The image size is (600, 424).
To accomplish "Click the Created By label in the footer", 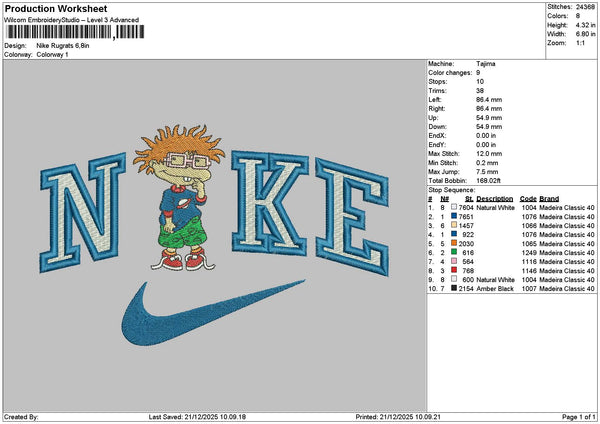I will (x=21, y=417).
